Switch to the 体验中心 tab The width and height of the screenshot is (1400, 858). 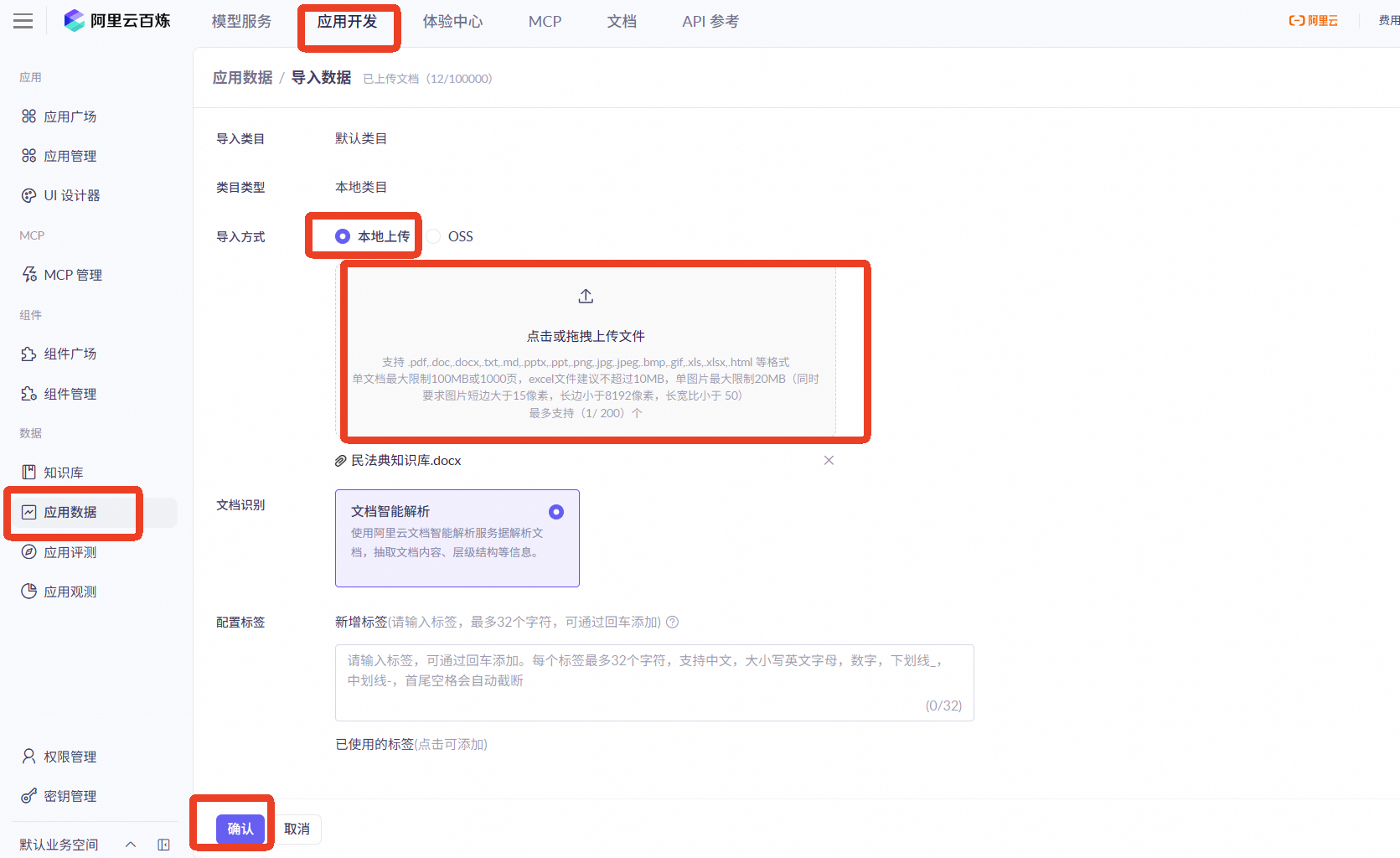(452, 22)
